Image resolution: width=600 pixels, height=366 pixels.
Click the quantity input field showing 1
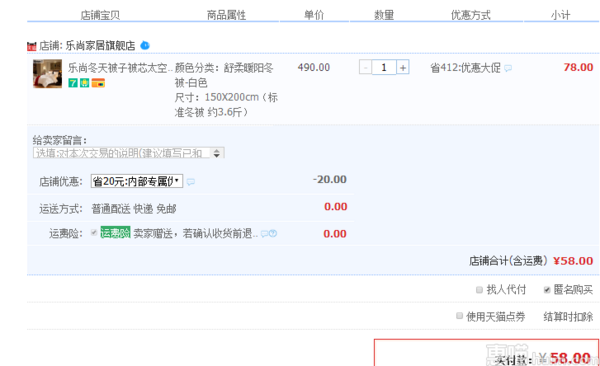point(384,68)
